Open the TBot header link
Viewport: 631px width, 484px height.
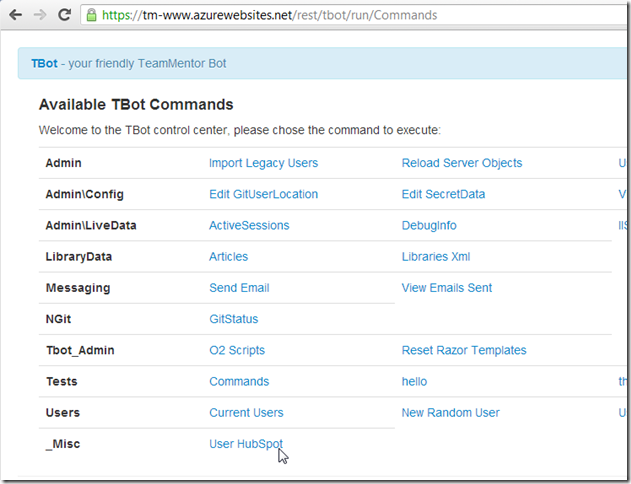(44, 64)
